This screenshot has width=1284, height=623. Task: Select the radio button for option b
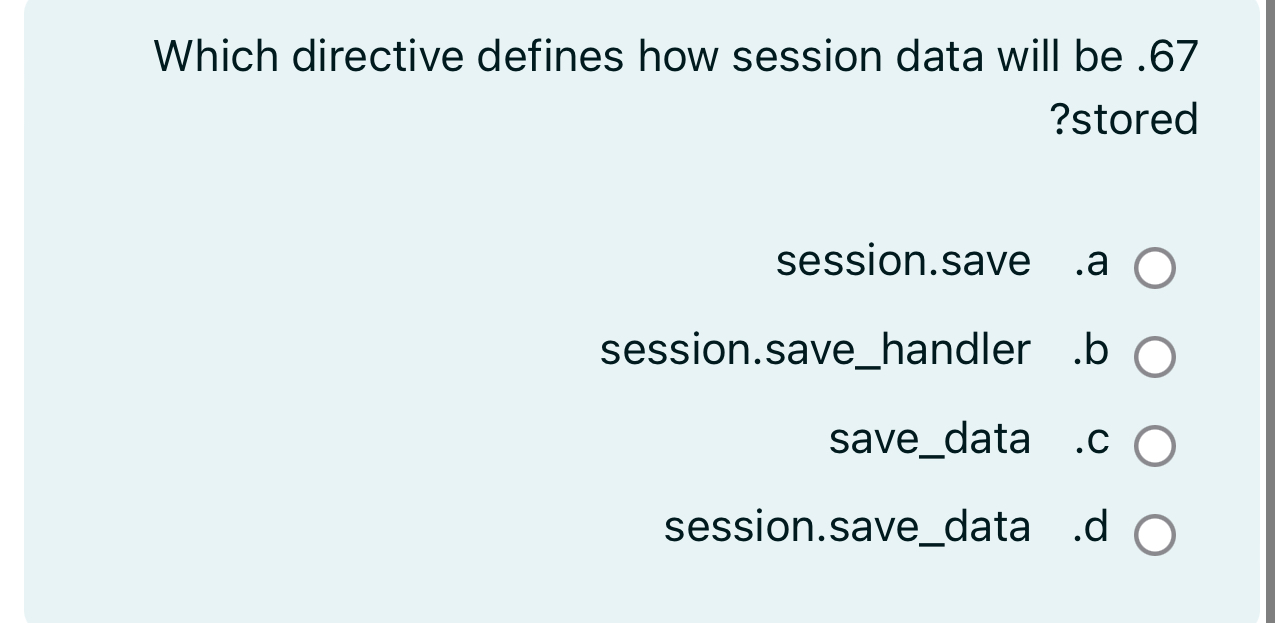(1154, 356)
